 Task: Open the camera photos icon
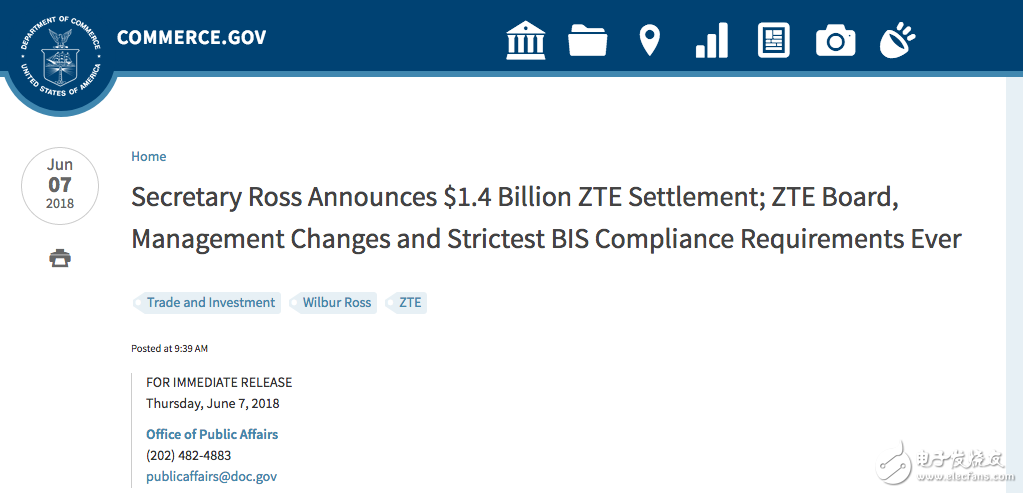(x=835, y=40)
